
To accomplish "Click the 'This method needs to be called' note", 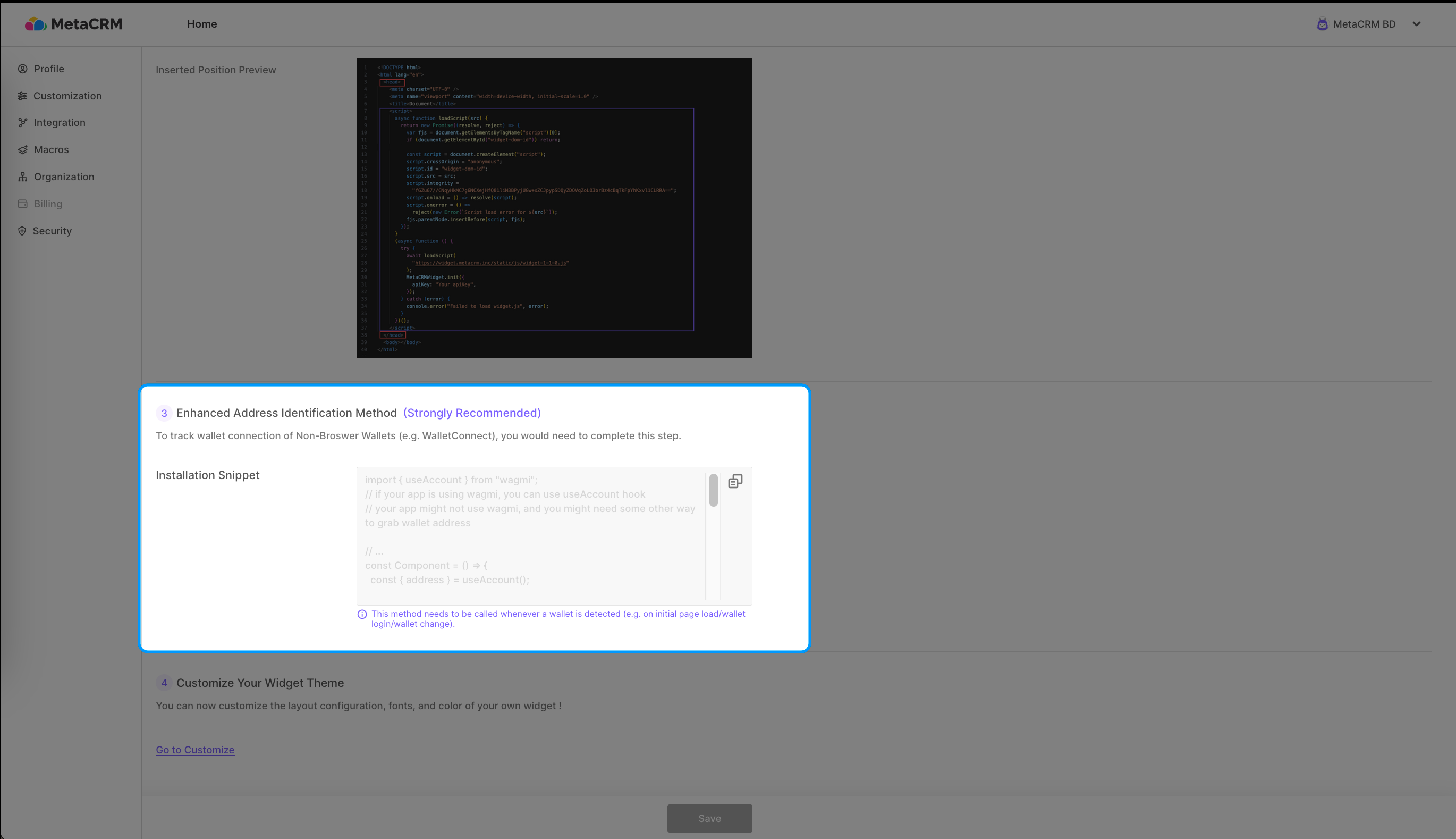I will 558,619.
